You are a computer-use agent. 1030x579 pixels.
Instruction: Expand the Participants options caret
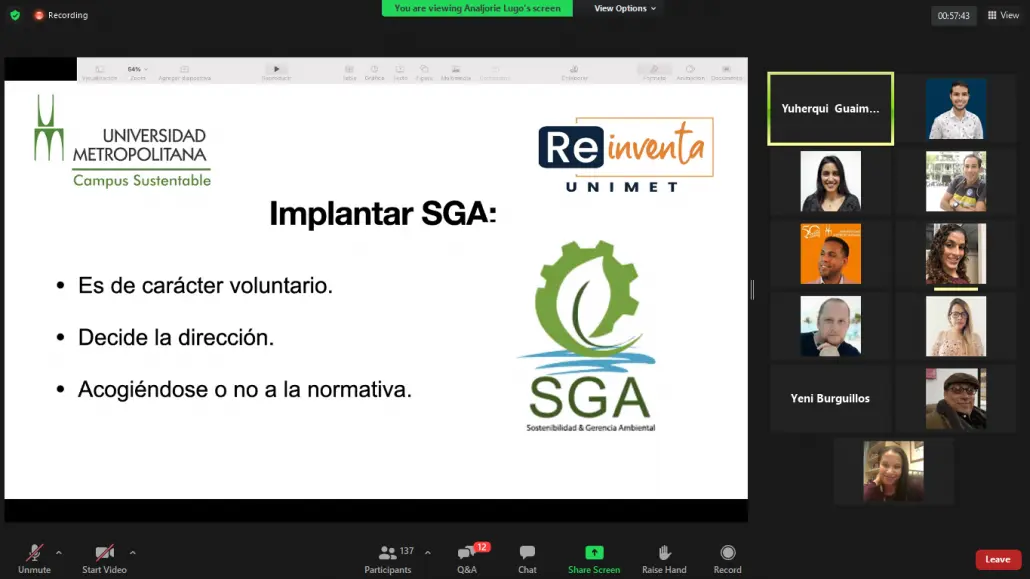tap(428, 553)
